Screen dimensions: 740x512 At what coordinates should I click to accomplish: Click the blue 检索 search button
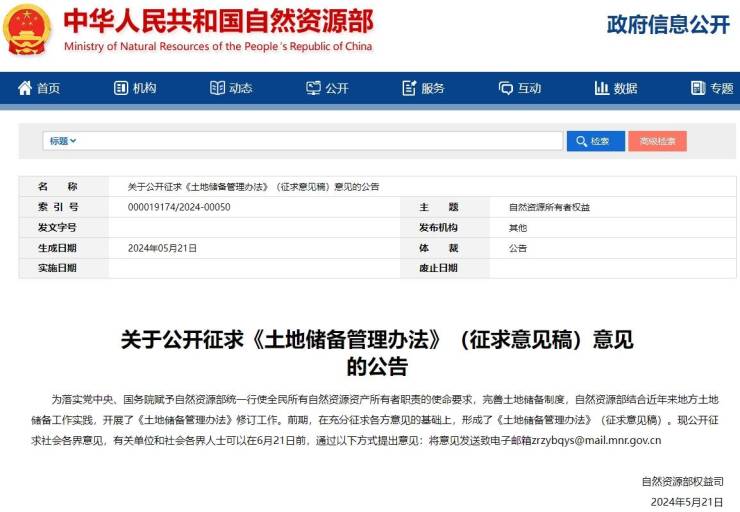[x=596, y=141]
